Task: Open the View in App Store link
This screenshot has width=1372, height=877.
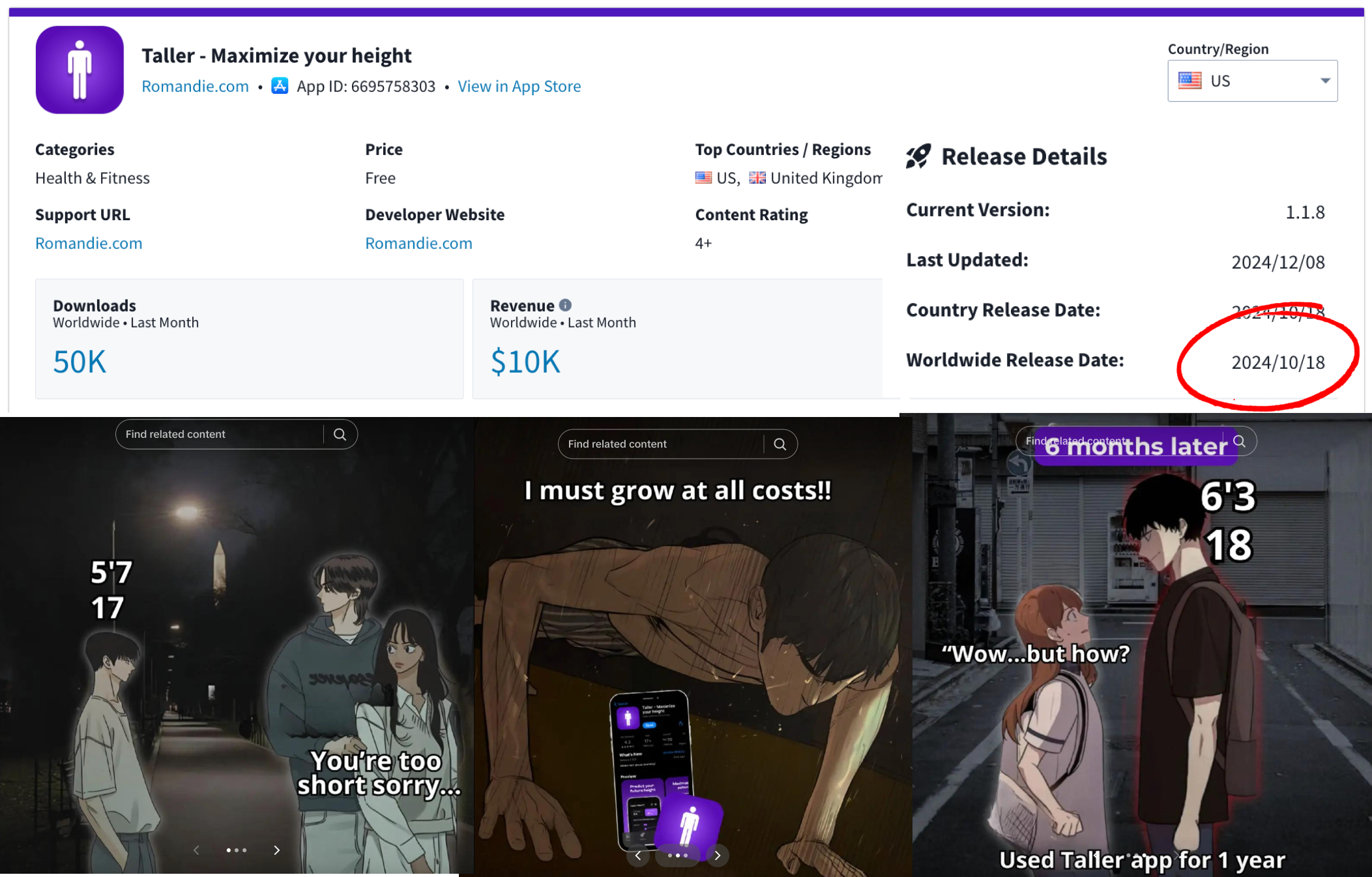Action: click(519, 86)
